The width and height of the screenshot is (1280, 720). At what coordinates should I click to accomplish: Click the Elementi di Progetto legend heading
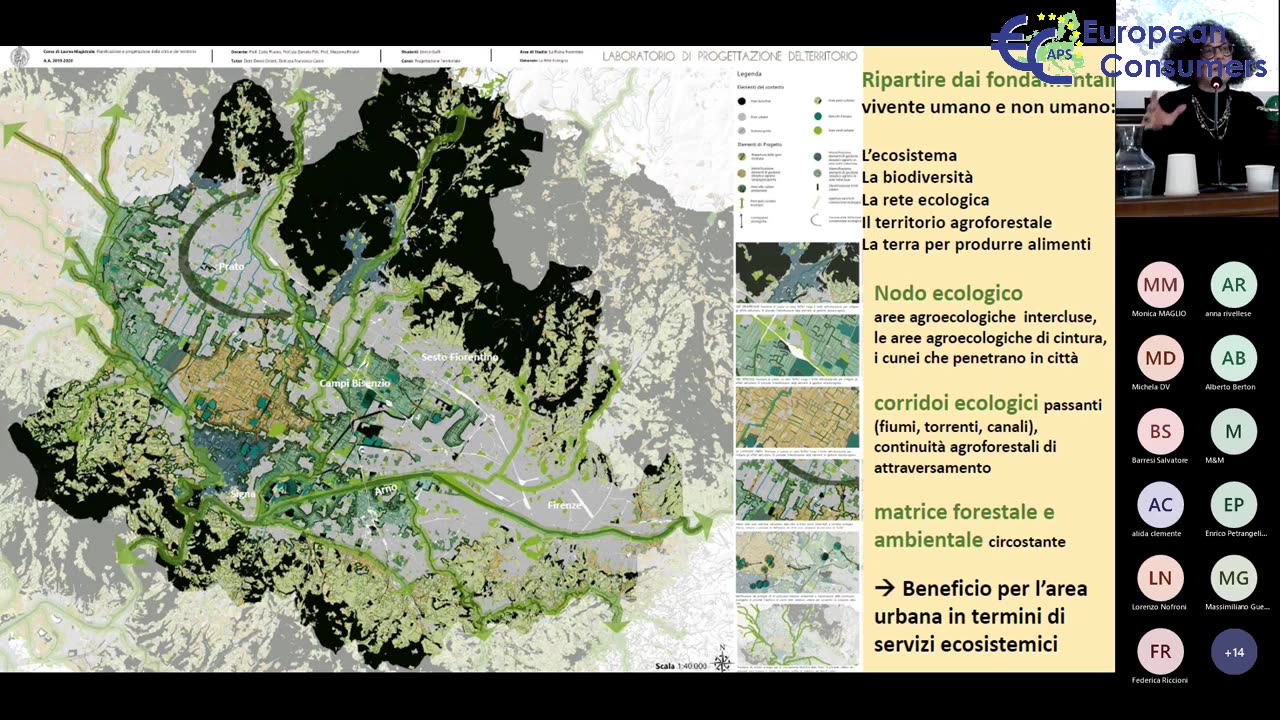758,146
